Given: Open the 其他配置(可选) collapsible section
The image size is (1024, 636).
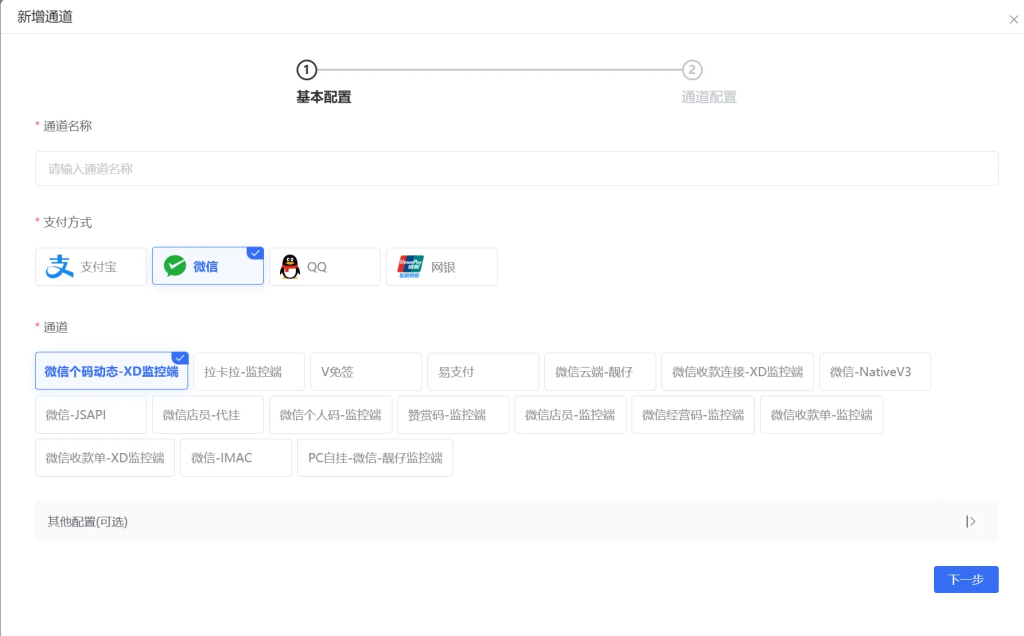Looking at the screenshot, I should coord(88,521).
